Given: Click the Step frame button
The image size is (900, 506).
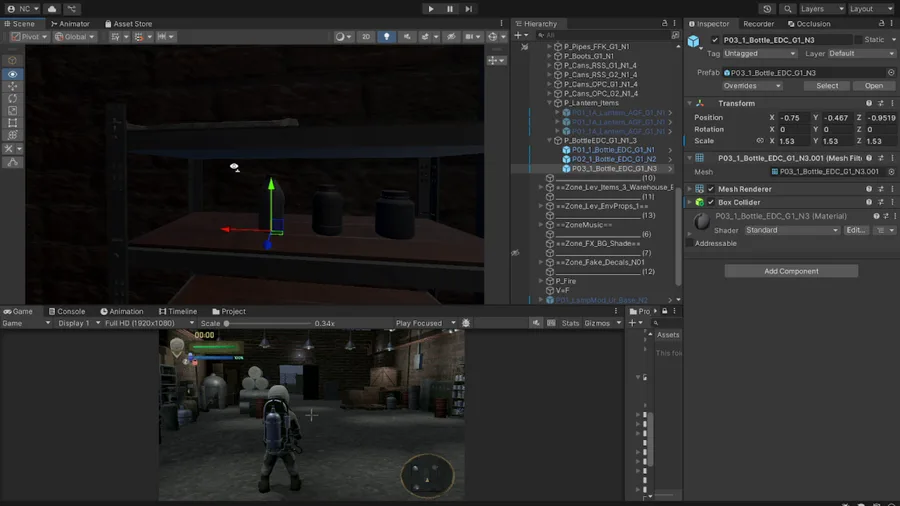Looking at the screenshot, I should (469, 9).
